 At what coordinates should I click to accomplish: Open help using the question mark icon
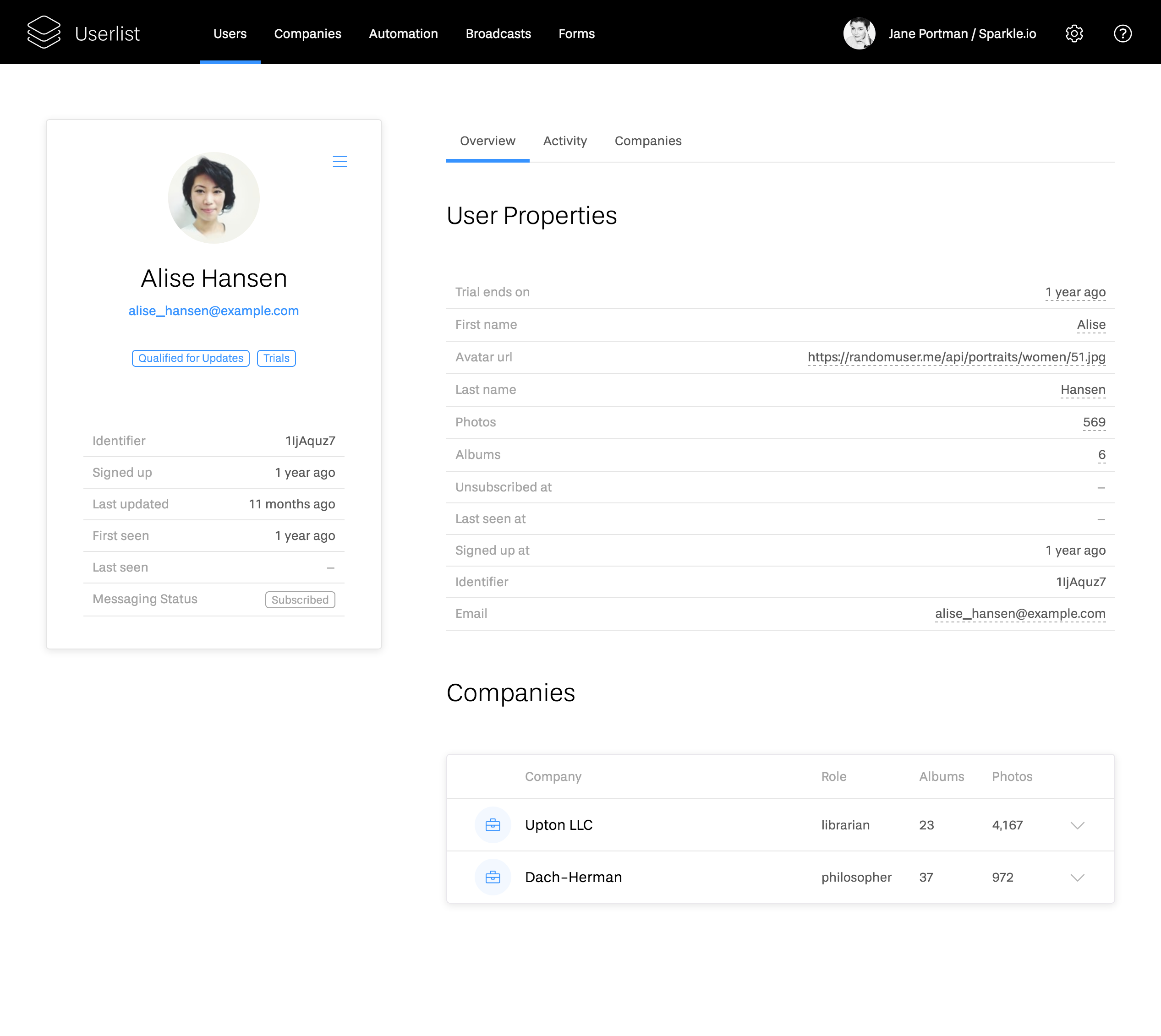tap(1123, 33)
